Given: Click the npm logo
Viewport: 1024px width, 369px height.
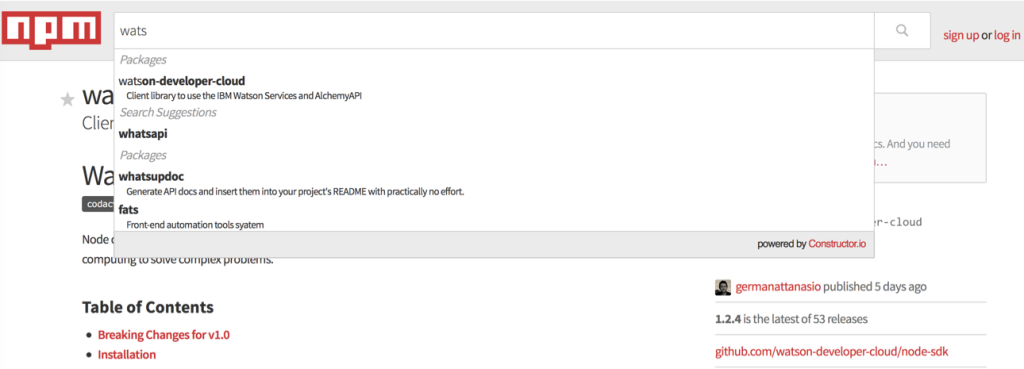Looking at the screenshot, I should (51, 30).
